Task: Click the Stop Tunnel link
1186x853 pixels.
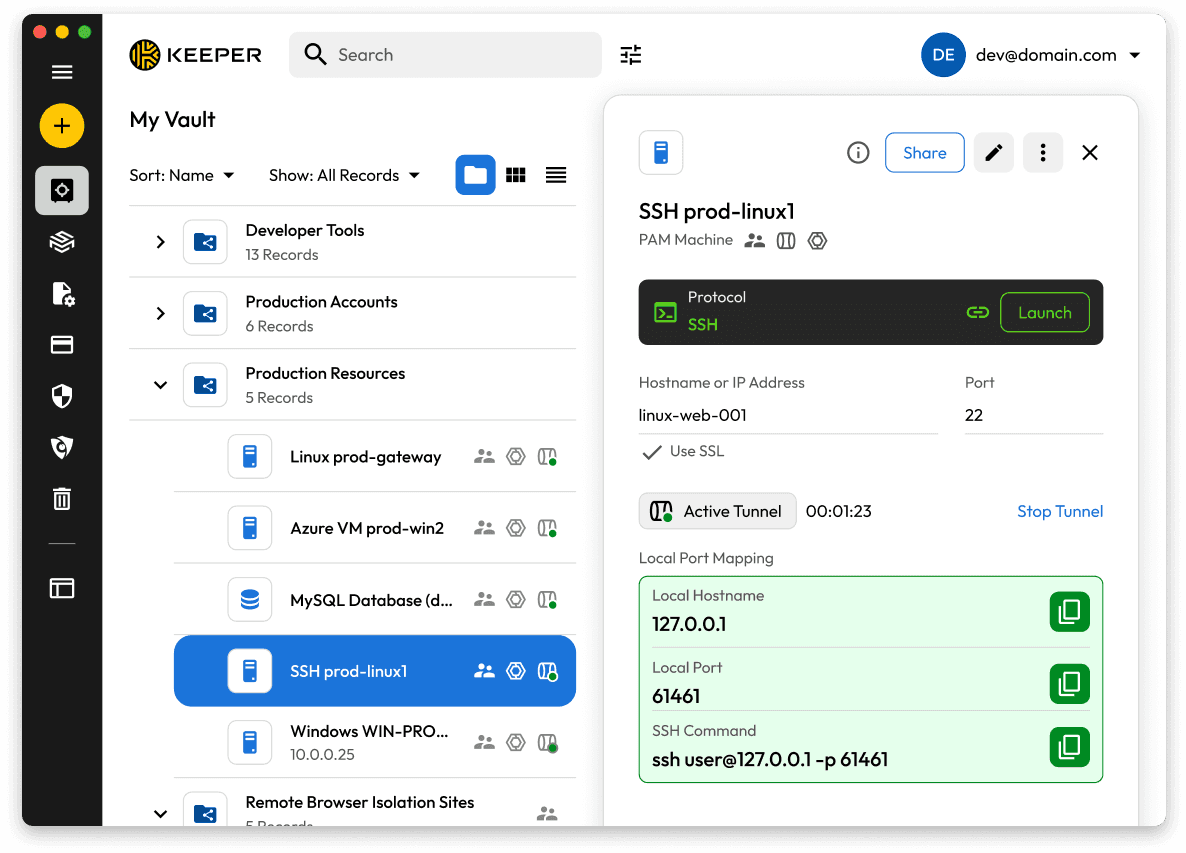Action: (x=1059, y=511)
